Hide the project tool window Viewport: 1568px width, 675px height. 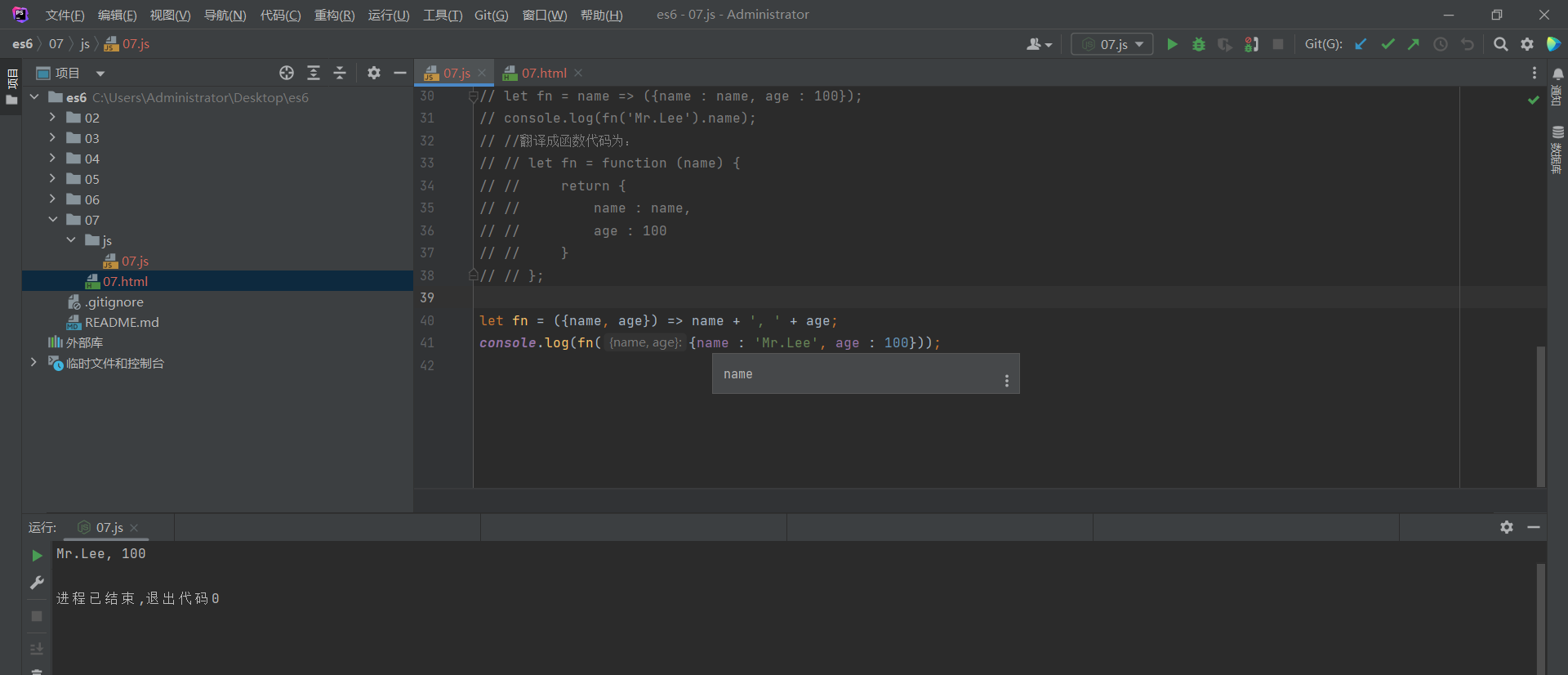pyautogui.click(x=400, y=73)
